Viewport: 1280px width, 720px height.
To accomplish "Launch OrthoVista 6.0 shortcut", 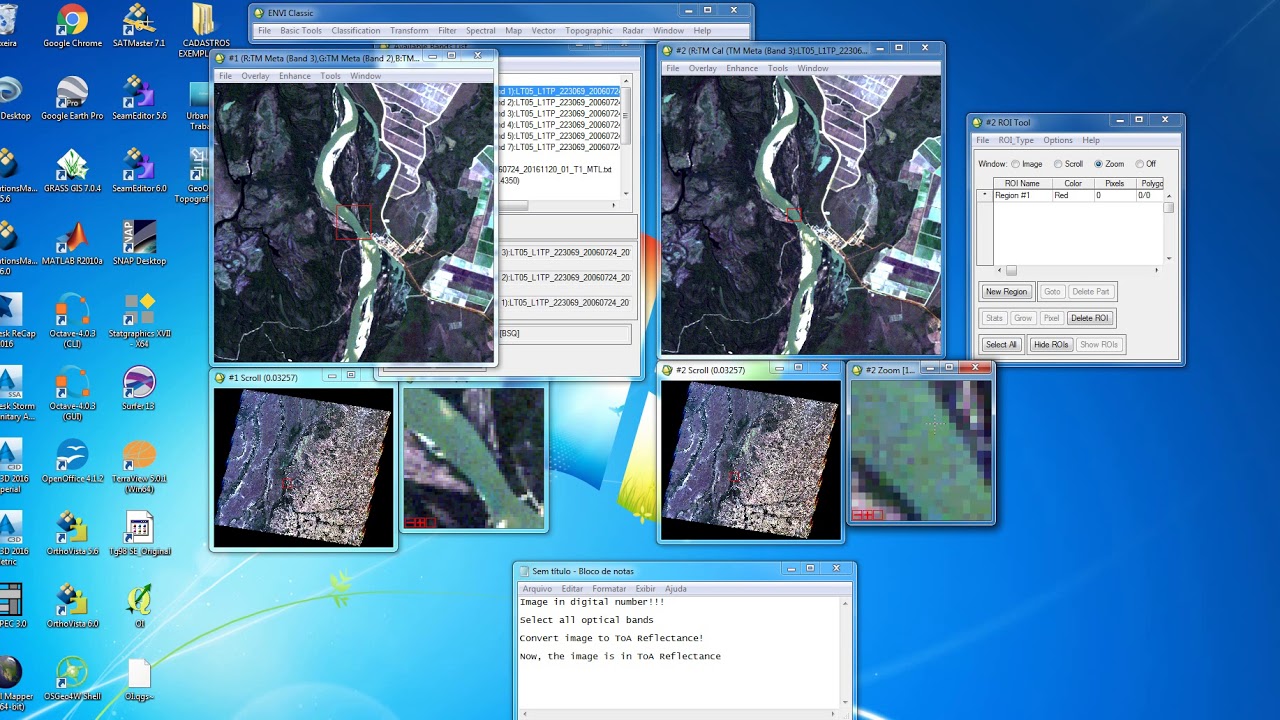I will (72, 606).
